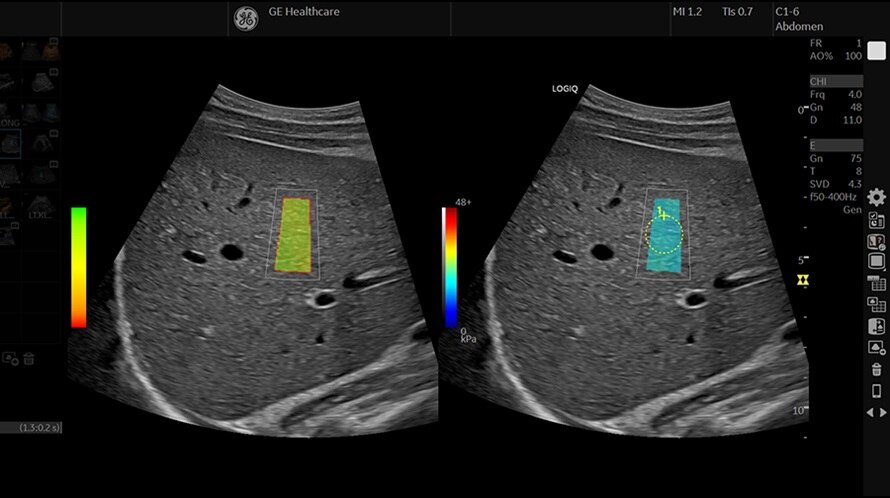The width and height of the screenshot is (890, 498).
Task: Click the green-yellow quality map box on left image
Action: tap(294, 235)
